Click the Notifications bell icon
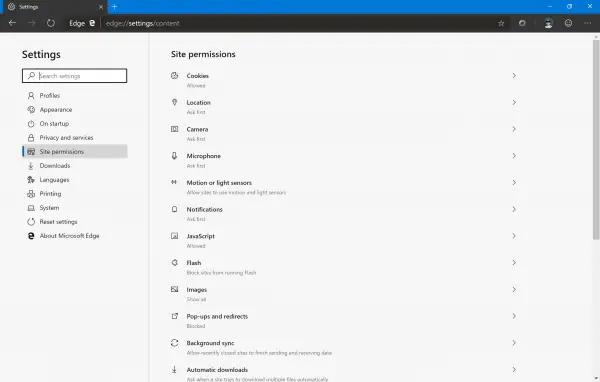Screen dimensions: 600x382 (x=174, y=209)
